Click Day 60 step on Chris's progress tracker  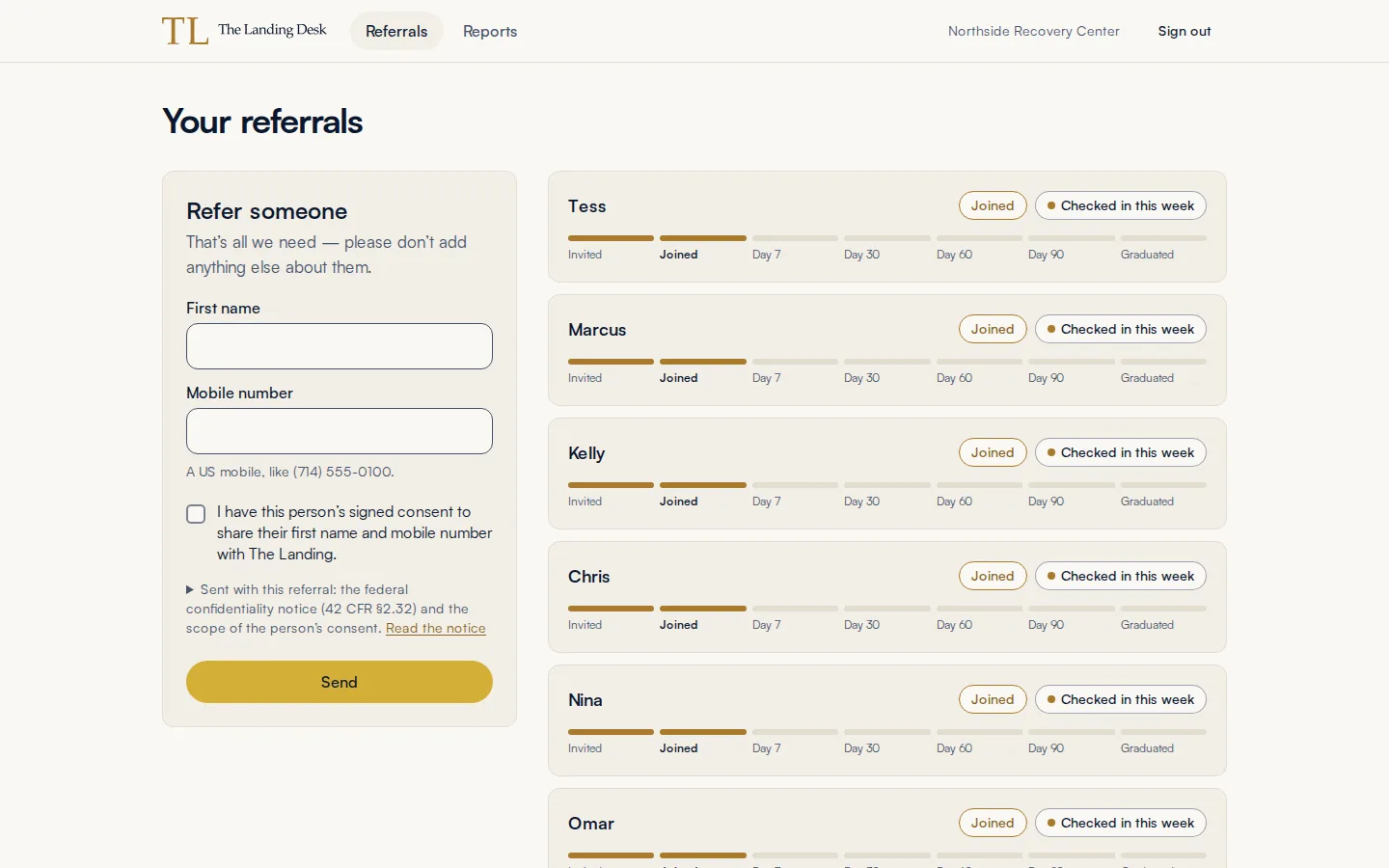pyautogui.click(x=979, y=618)
